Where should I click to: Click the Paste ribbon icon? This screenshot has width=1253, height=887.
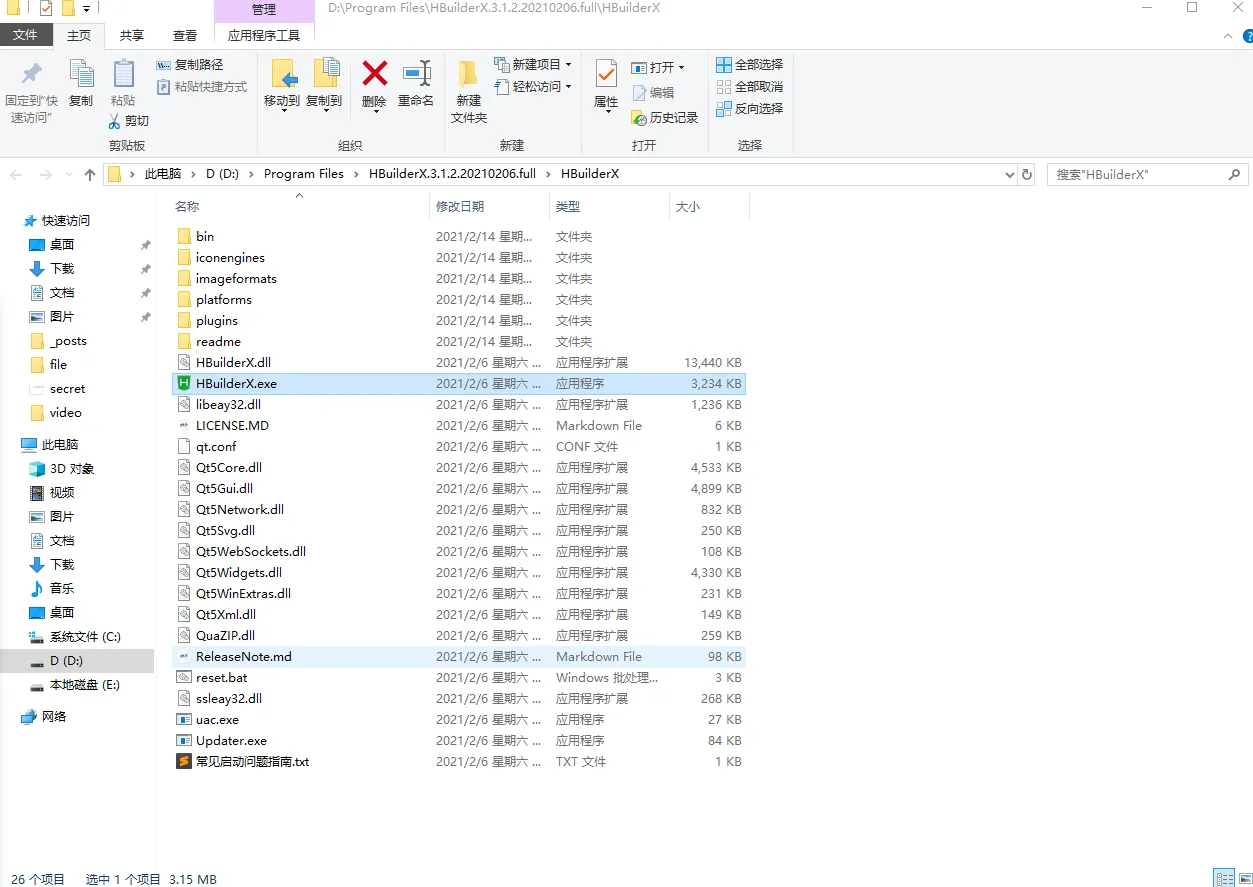pyautogui.click(x=123, y=74)
